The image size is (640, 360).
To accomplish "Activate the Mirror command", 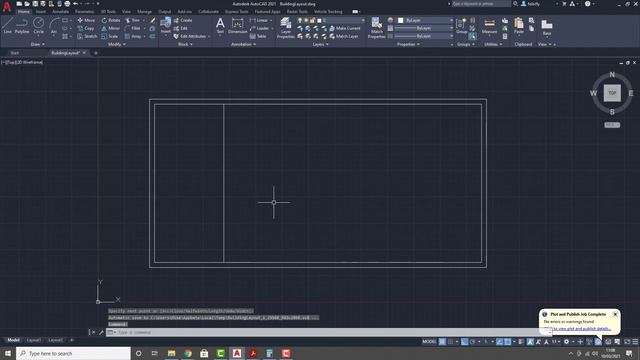I will 111,28.
